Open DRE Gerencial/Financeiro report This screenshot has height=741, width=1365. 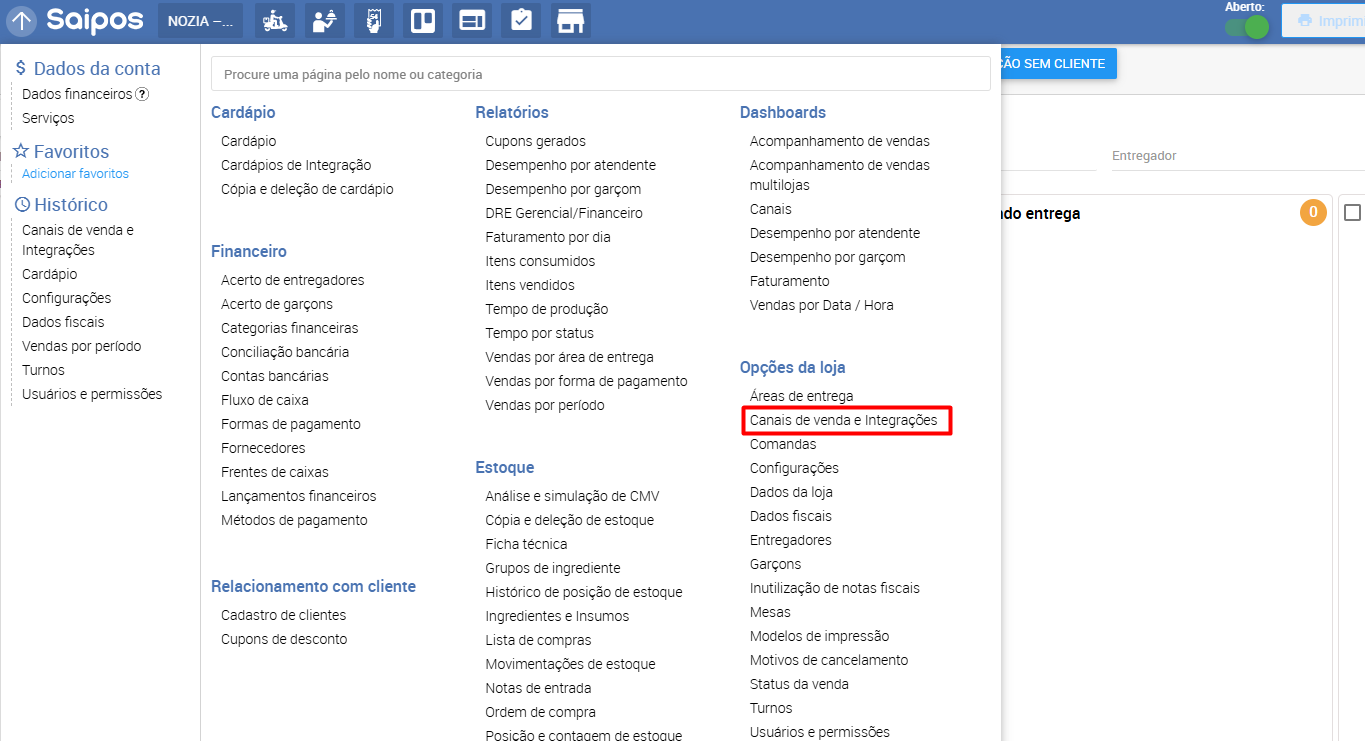(564, 213)
